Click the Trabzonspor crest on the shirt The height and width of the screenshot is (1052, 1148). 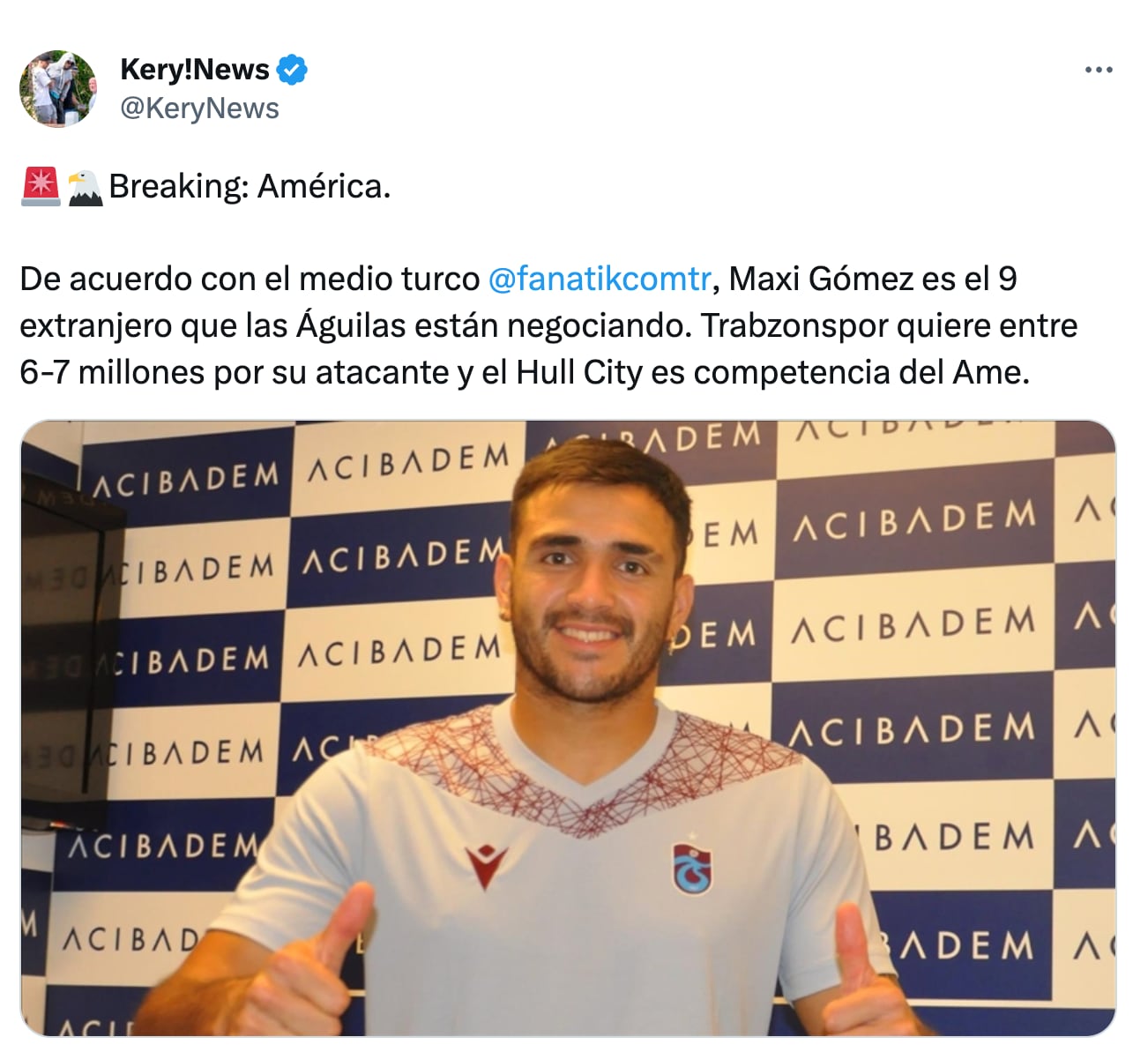point(692,867)
